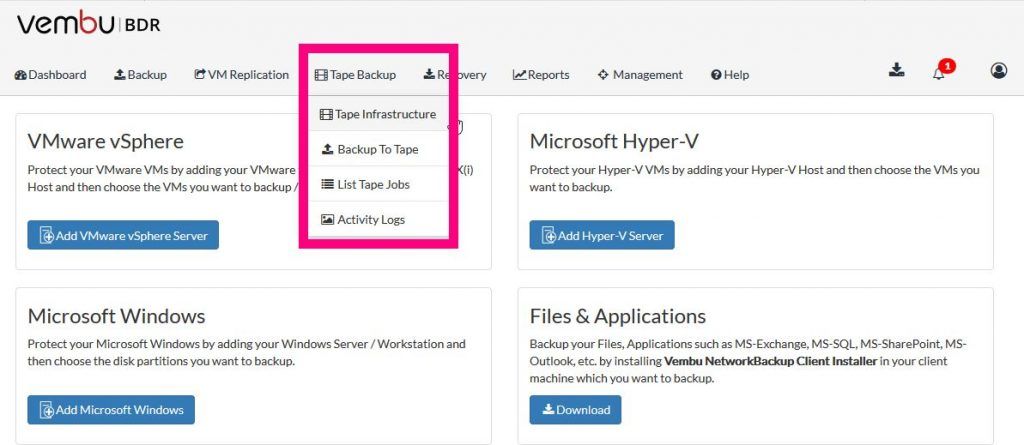The width and height of the screenshot is (1024, 445).
Task: Open the VM Replication menu
Action: pos(242,74)
